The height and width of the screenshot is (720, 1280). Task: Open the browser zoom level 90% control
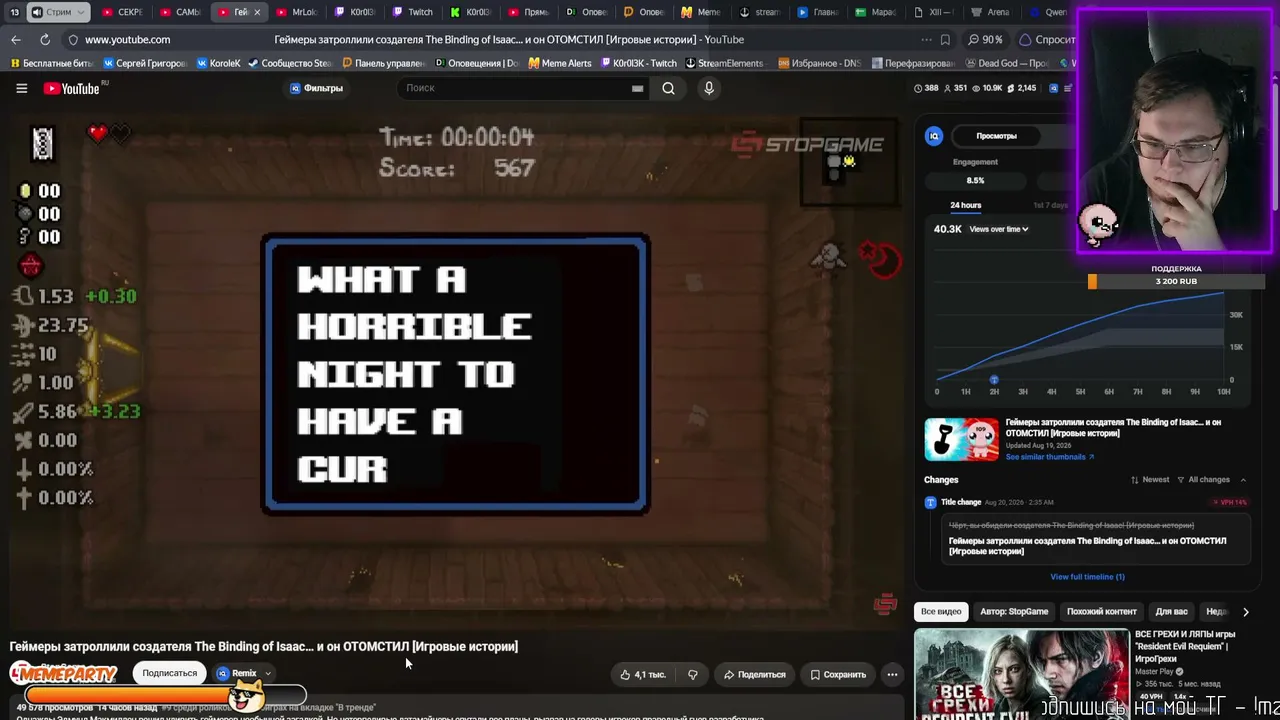985,40
